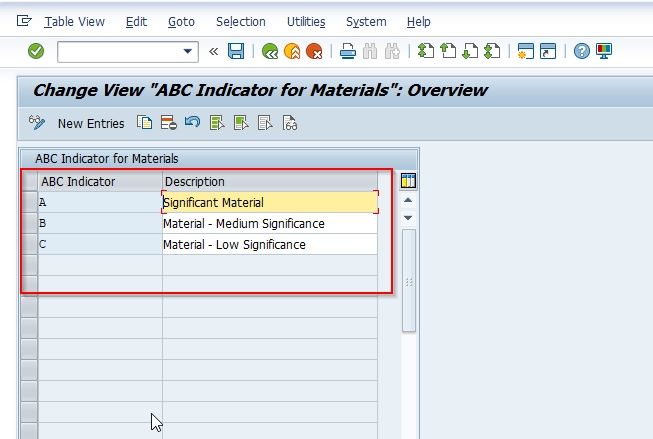Viewport: 653px width, 439px height.
Task: Save using the floppy disk icon
Action: [x=236, y=51]
